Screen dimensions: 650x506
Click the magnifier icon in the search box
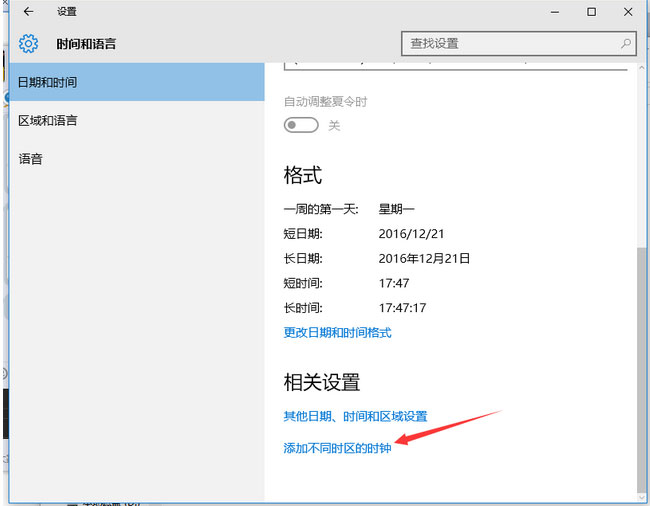click(x=626, y=44)
